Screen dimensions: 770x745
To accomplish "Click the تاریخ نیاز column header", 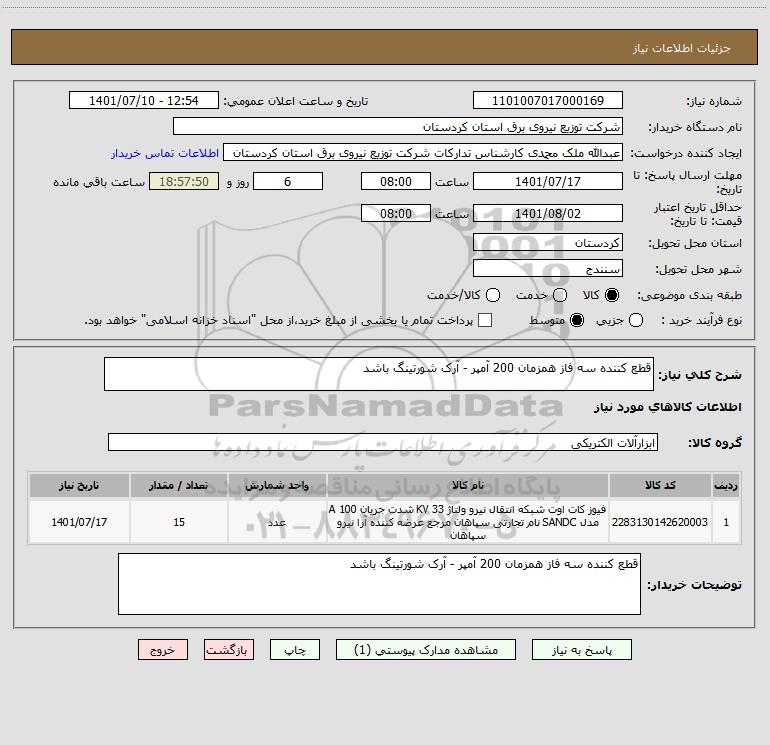I will (x=79, y=485).
